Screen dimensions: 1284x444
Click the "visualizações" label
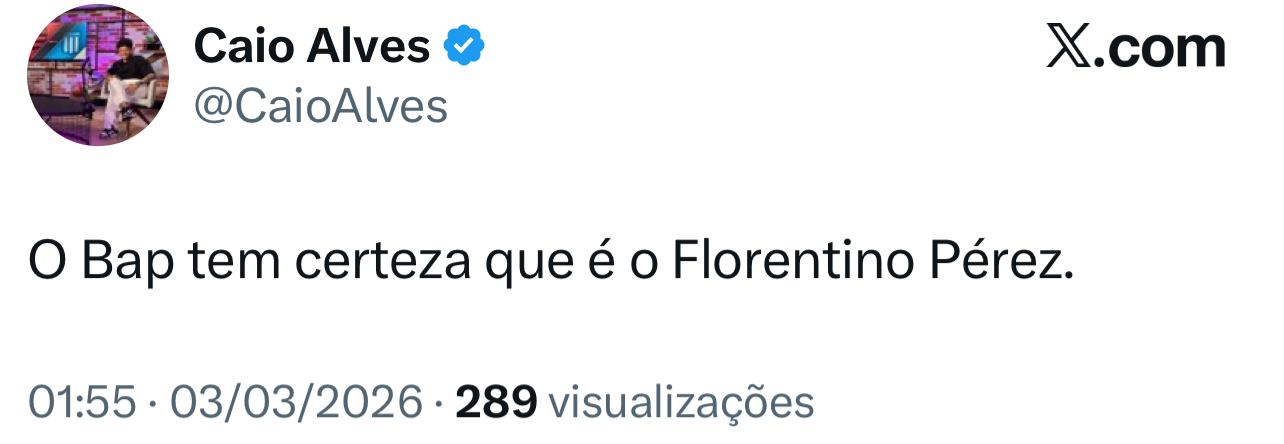pyautogui.click(x=683, y=402)
